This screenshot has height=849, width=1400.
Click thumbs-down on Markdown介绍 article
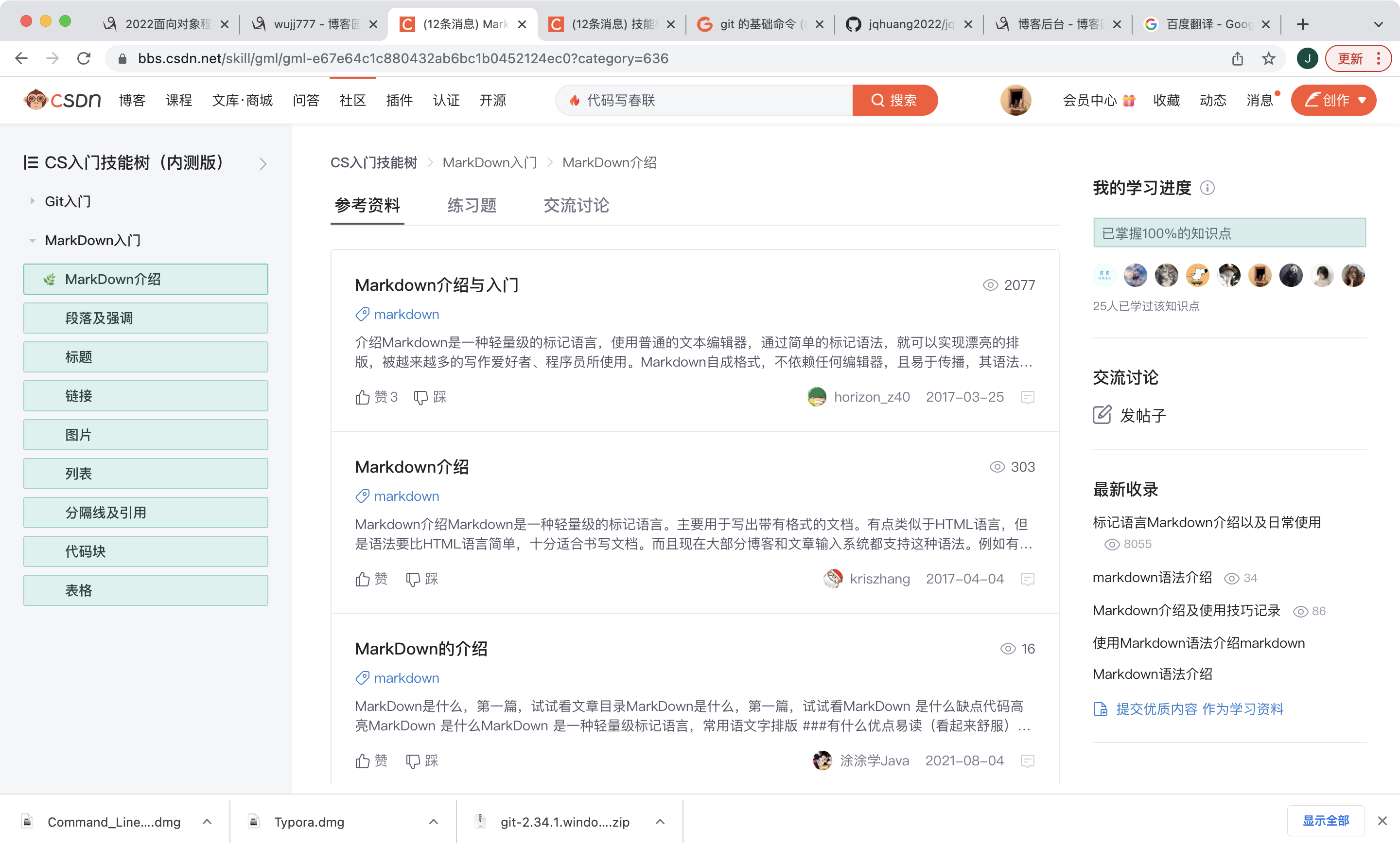pyautogui.click(x=413, y=579)
